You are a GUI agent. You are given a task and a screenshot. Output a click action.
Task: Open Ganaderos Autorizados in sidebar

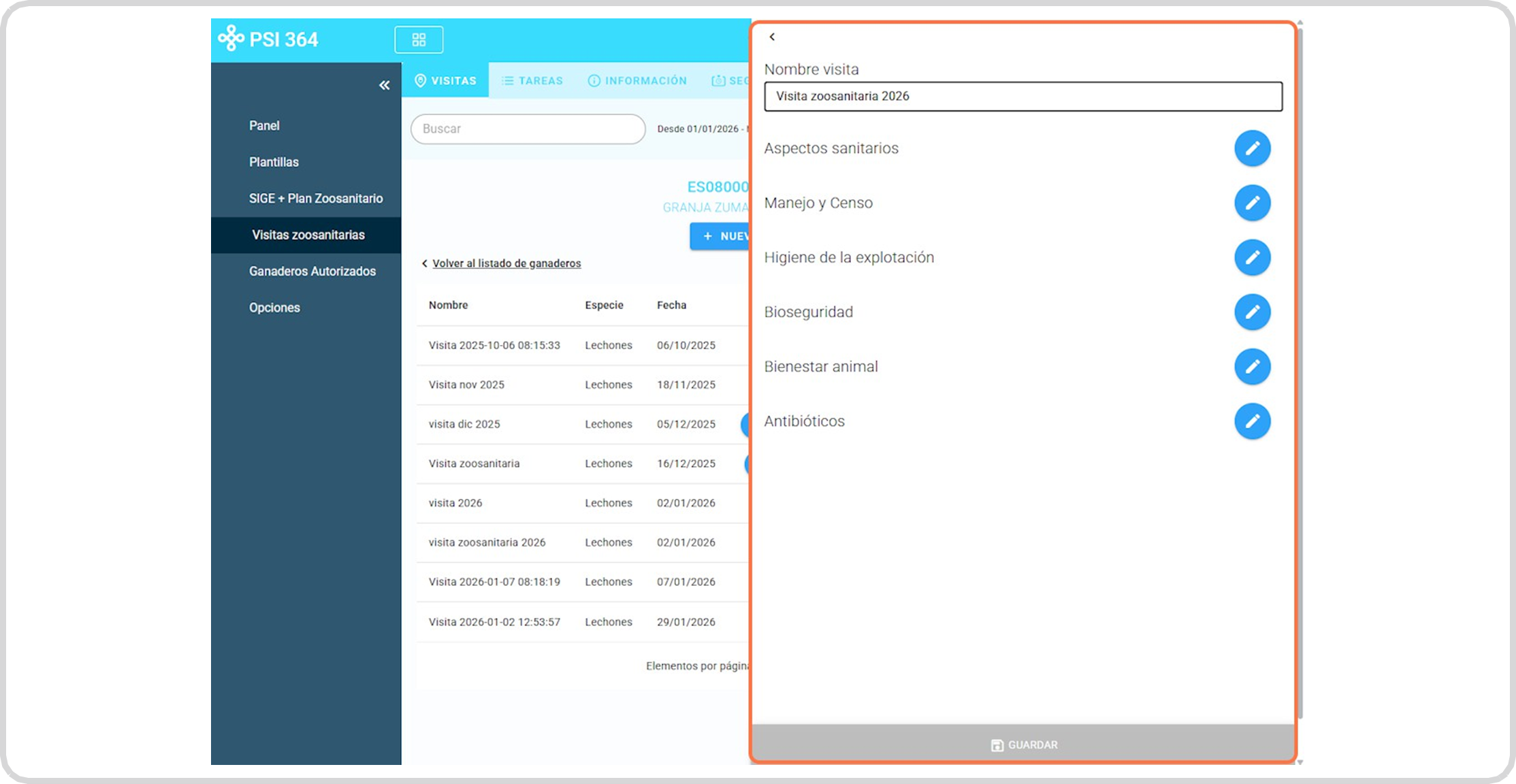pyautogui.click(x=312, y=271)
